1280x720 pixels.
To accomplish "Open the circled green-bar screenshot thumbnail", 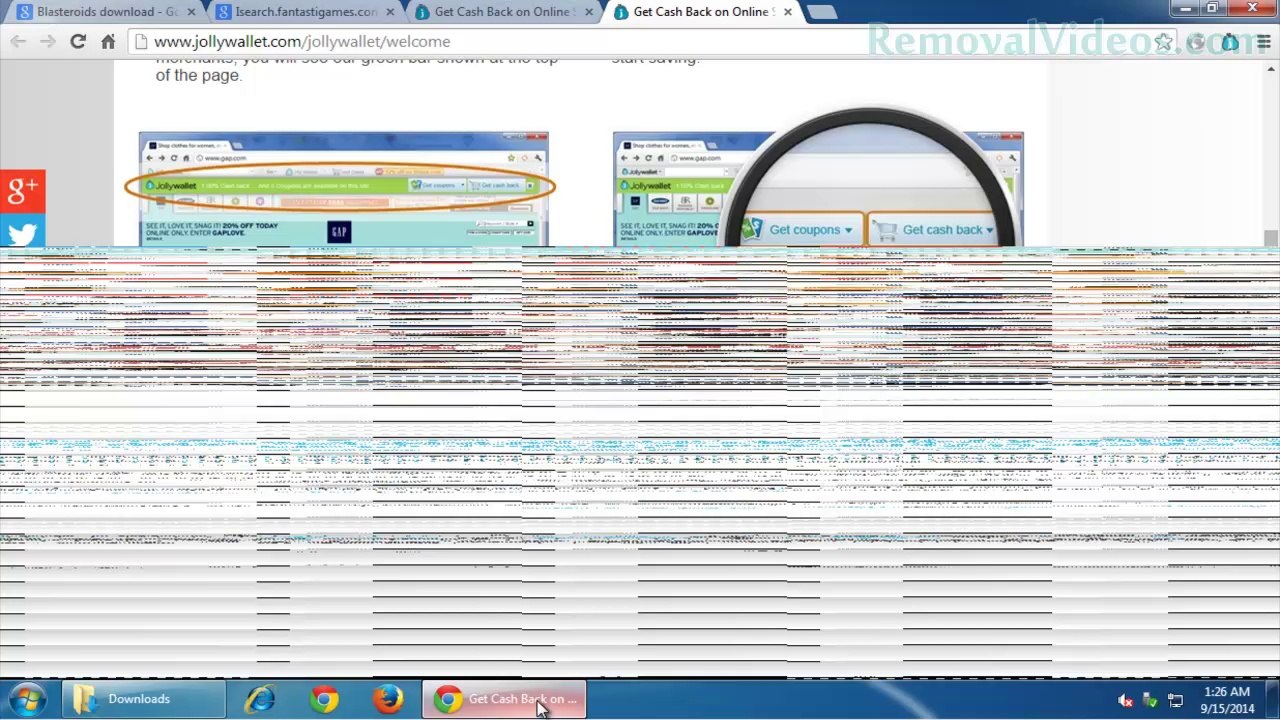I will (x=343, y=189).
